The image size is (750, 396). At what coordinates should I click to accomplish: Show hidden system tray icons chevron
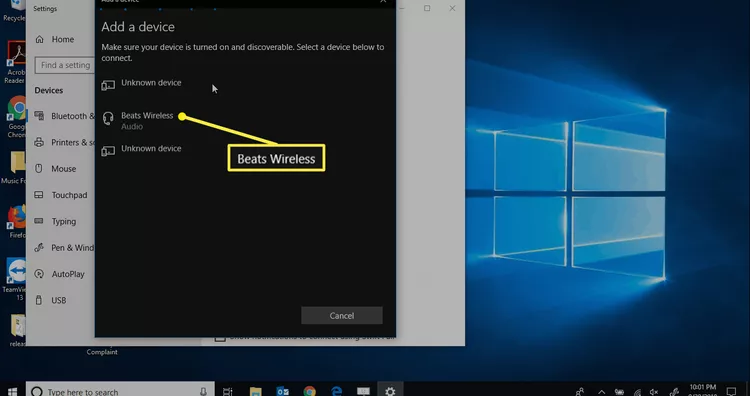coord(601,392)
